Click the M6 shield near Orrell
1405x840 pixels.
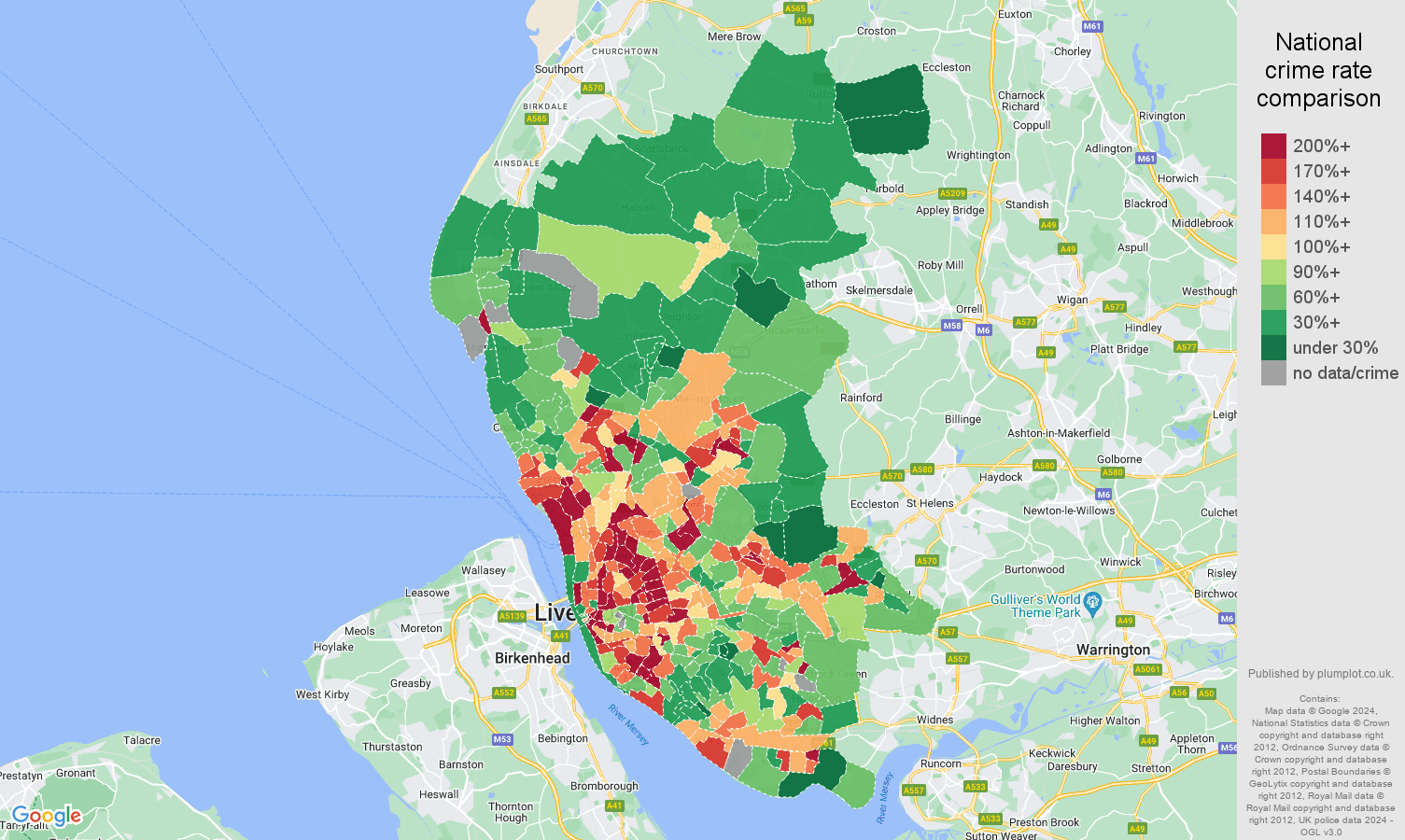pyautogui.click(x=983, y=330)
